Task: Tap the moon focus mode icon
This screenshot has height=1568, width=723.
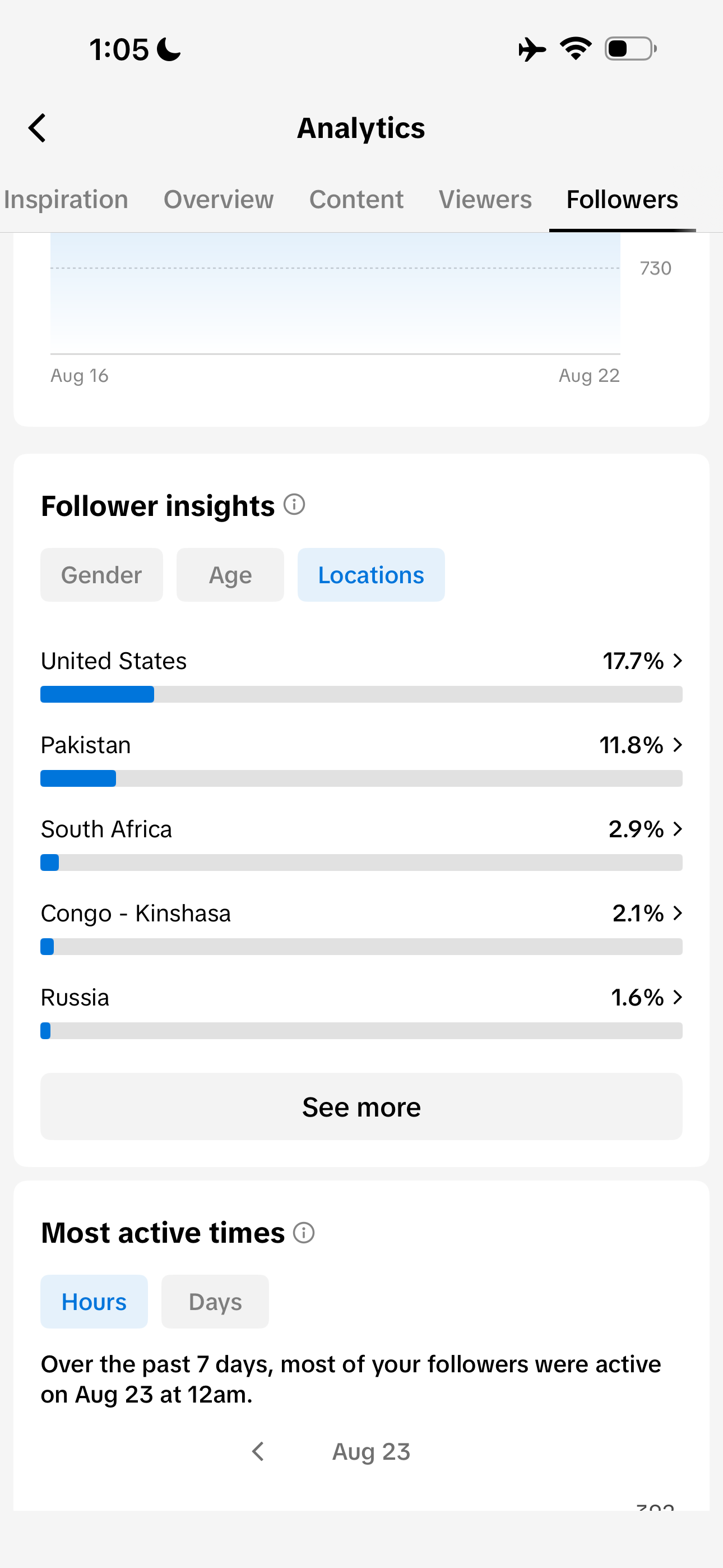Action: pos(169,49)
